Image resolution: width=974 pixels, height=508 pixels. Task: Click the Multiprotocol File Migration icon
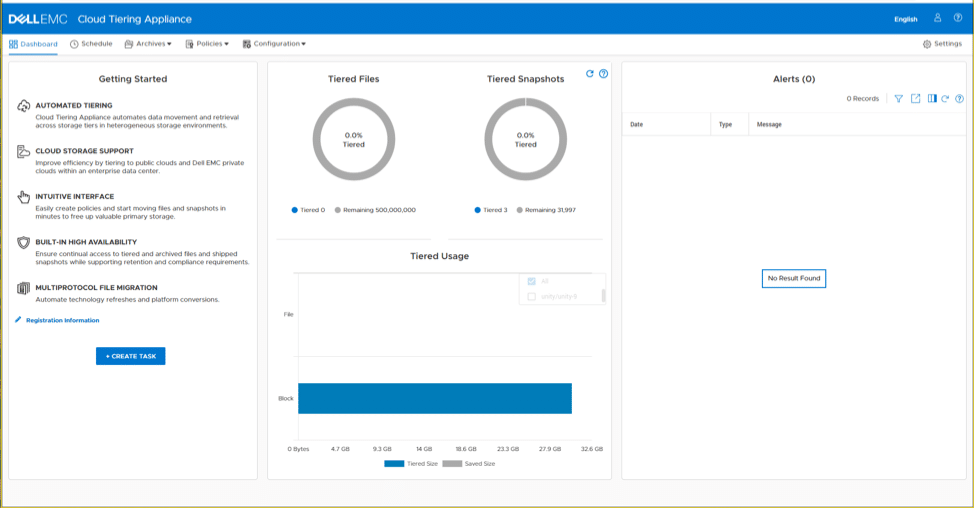pyautogui.click(x=23, y=288)
